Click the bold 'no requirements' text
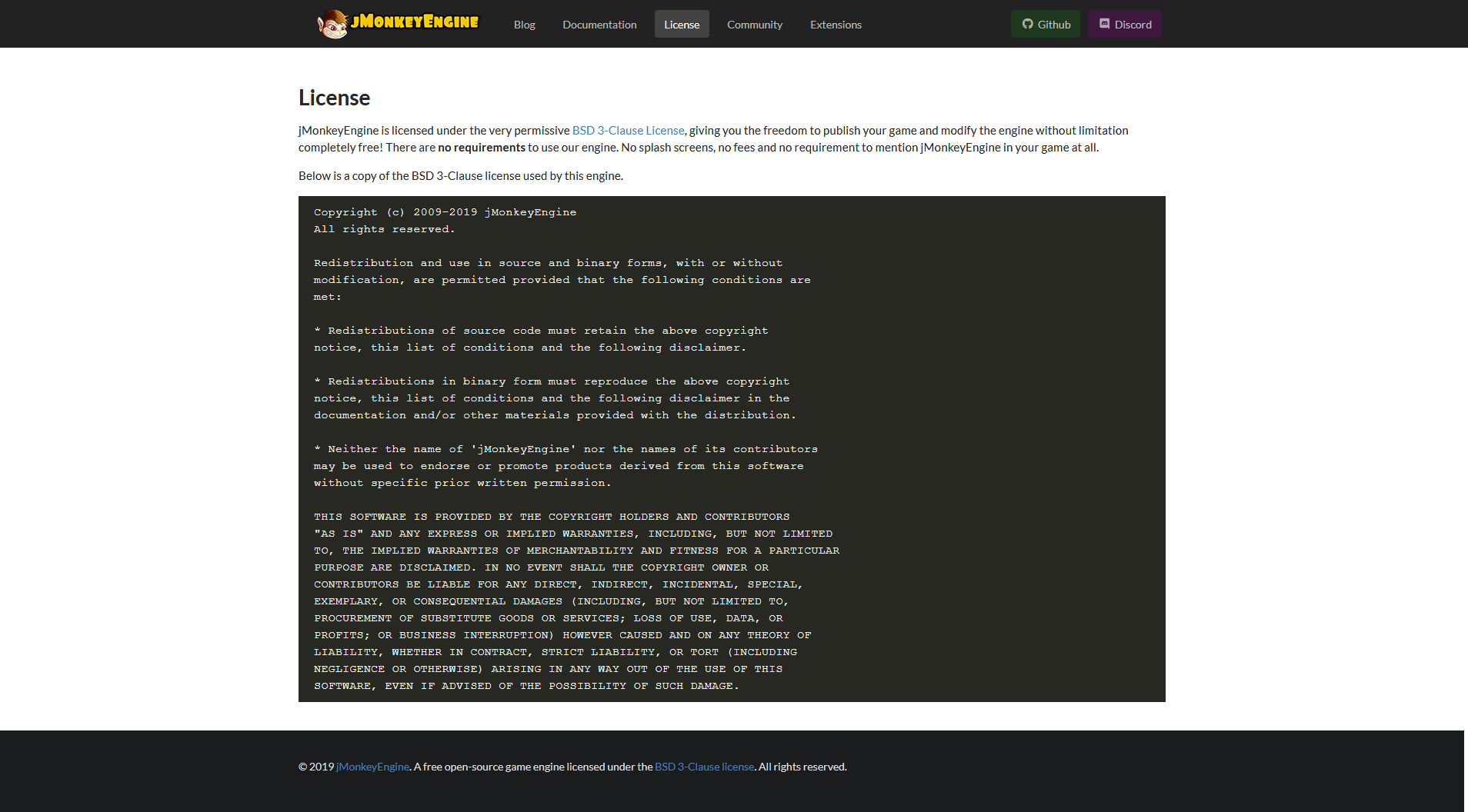The height and width of the screenshot is (812, 1468). click(482, 148)
